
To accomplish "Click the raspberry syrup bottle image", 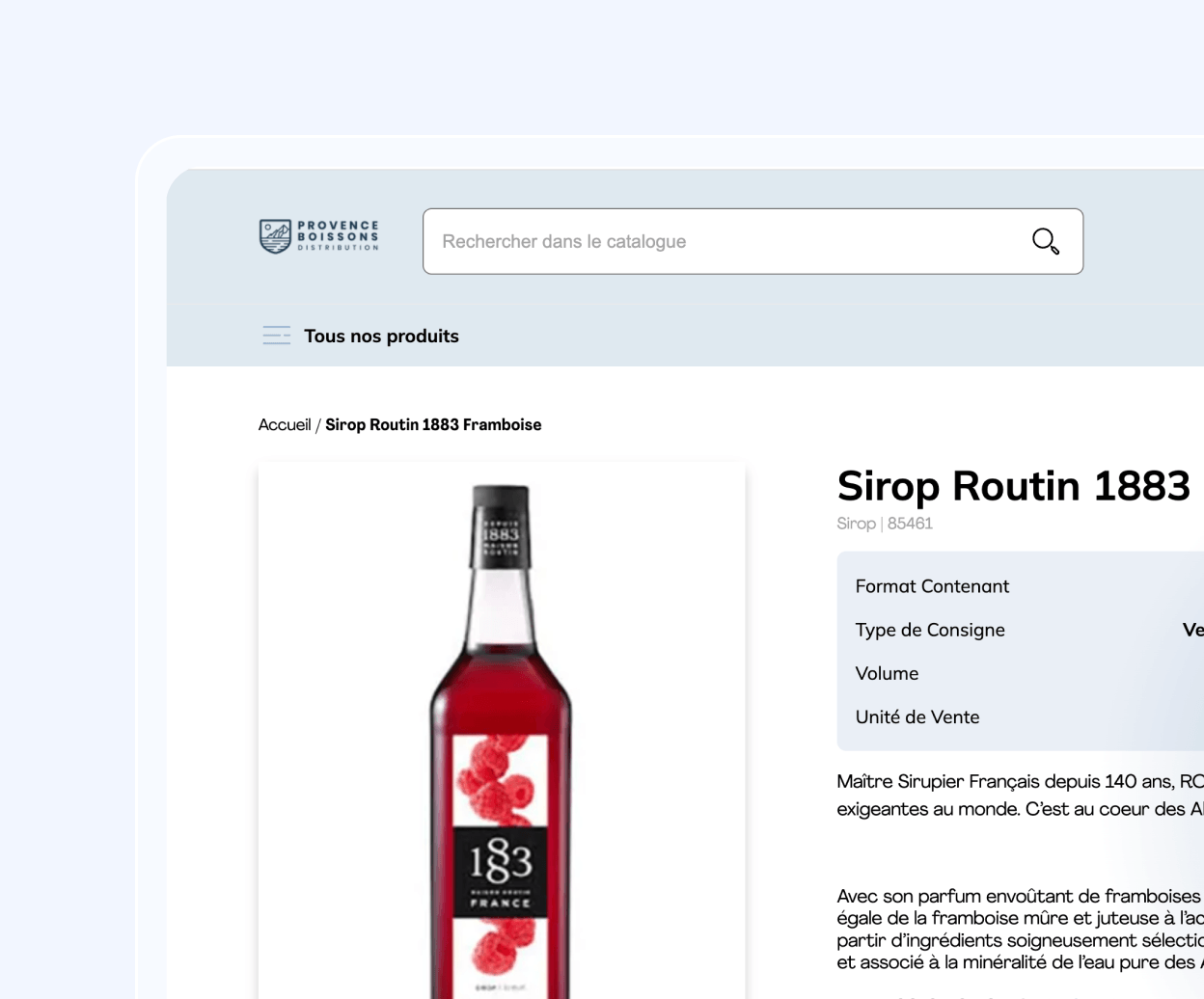I will pos(502,731).
